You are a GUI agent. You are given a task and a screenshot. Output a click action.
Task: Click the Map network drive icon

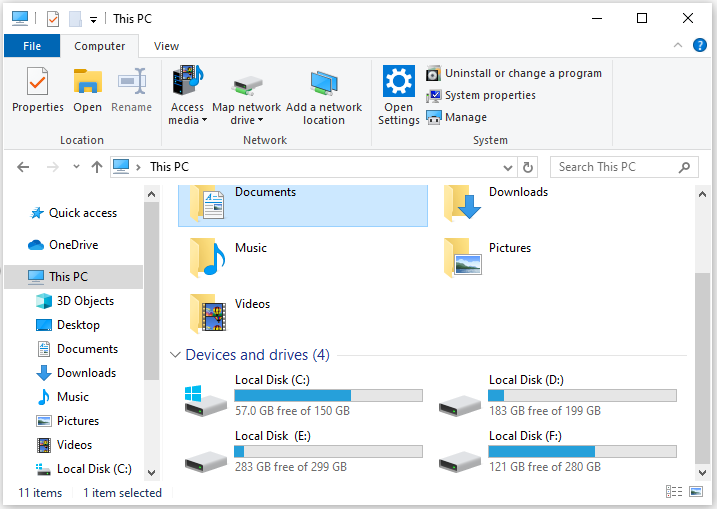click(x=246, y=86)
